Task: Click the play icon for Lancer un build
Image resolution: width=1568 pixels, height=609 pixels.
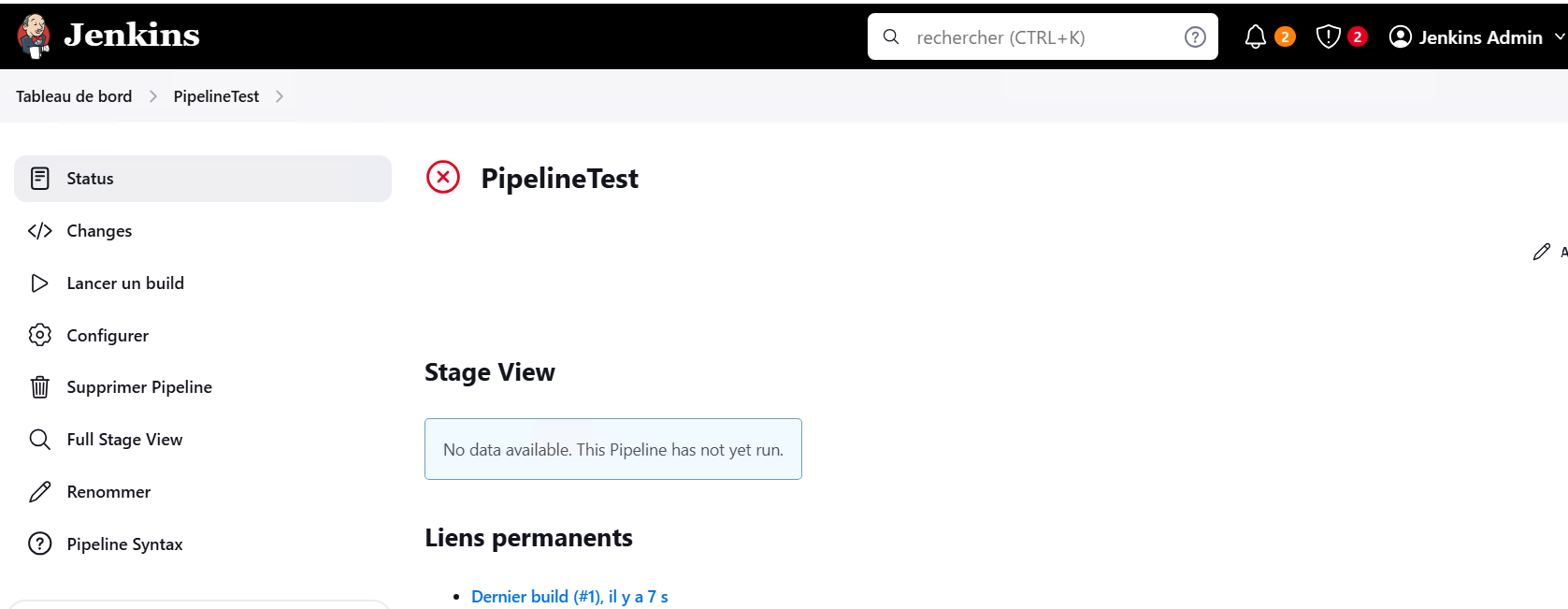Action: coord(39,283)
